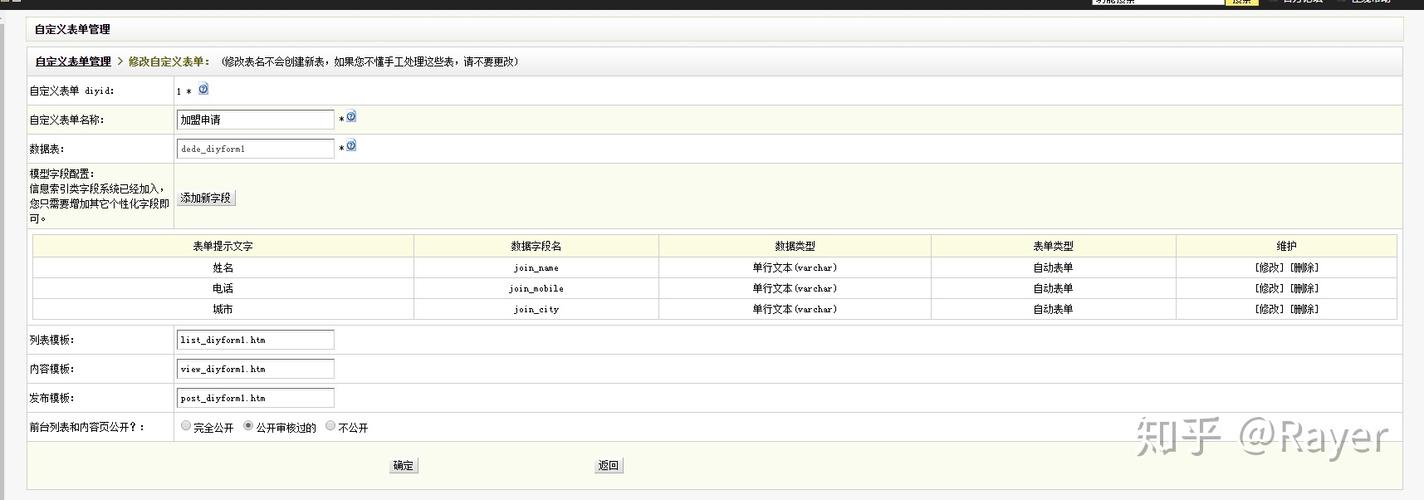
Task: Focus list template field list_diyform1.htm
Action: 255,340
